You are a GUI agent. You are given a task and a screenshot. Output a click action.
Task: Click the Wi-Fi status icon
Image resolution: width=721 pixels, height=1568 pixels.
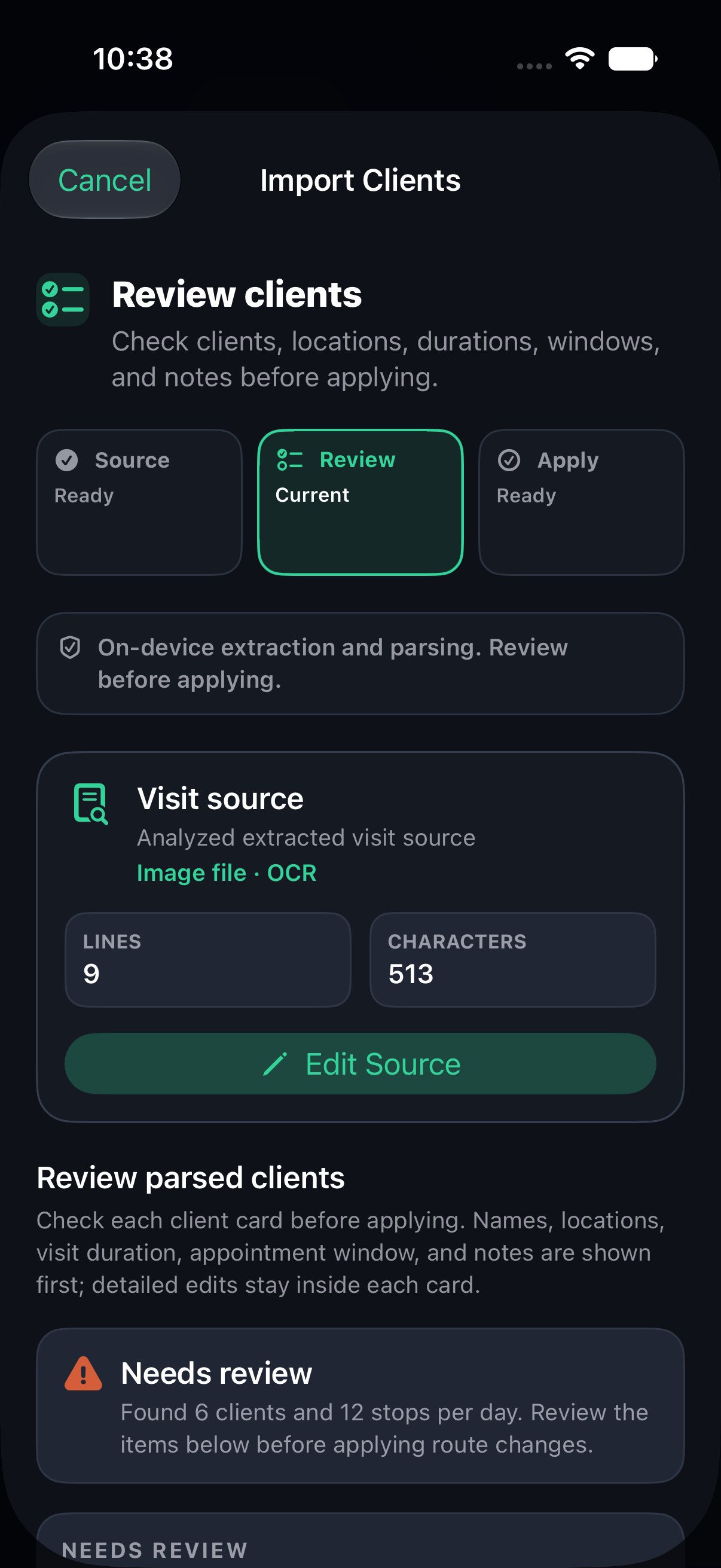coord(580,59)
